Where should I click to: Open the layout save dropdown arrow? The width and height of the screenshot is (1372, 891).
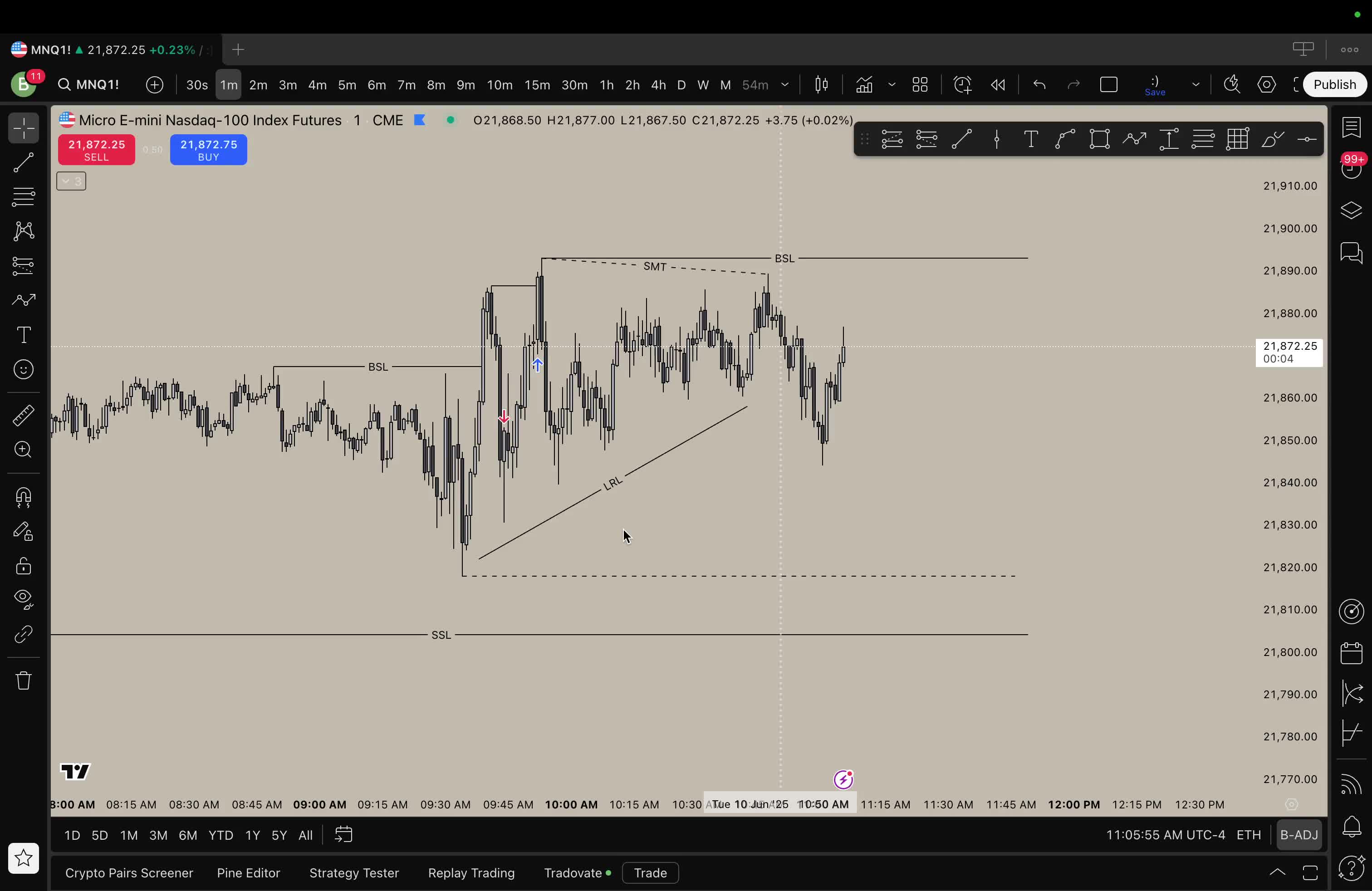click(1196, 85)
